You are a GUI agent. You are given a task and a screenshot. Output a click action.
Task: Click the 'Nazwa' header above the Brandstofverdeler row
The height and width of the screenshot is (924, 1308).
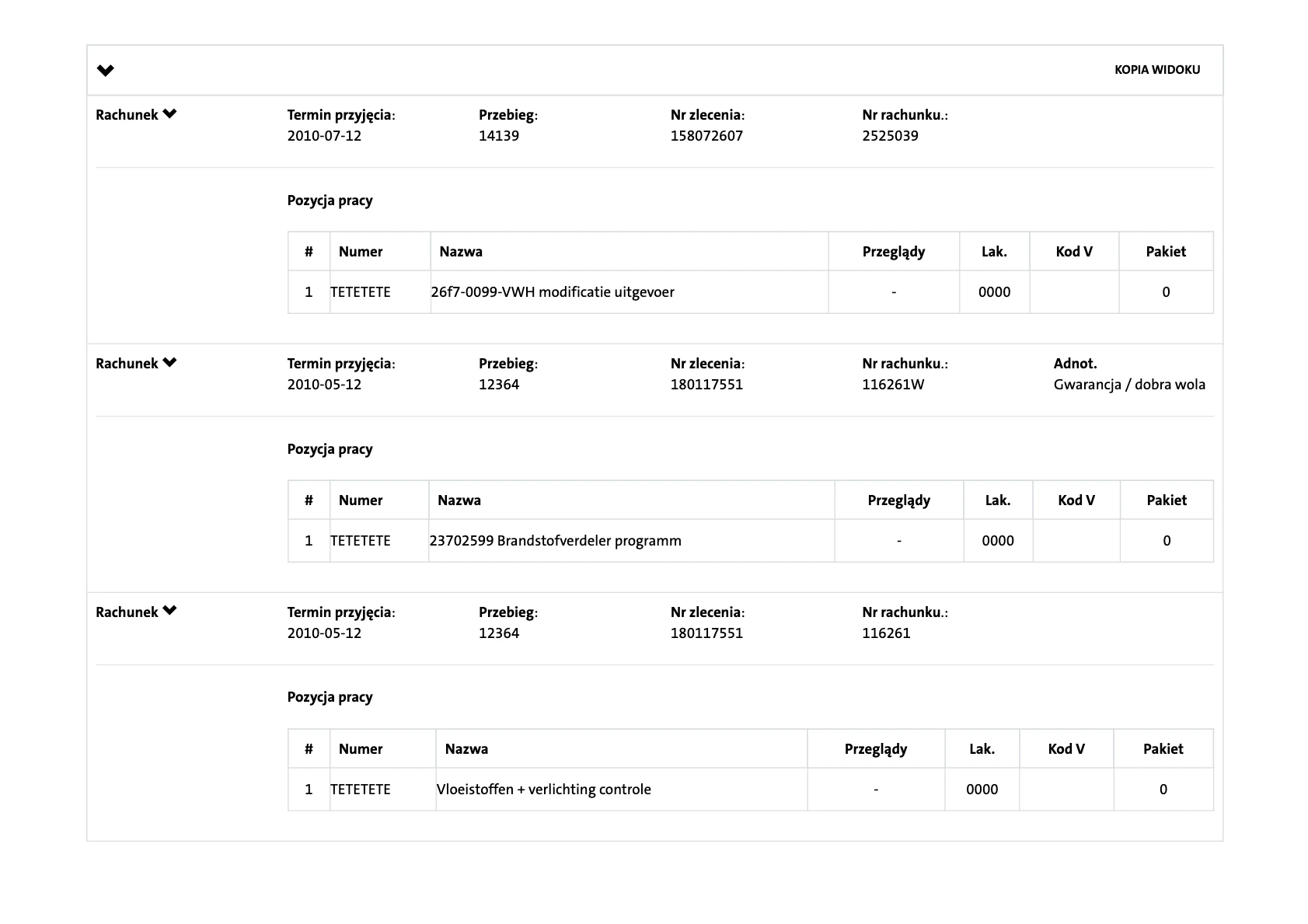[x=459, y=500]
